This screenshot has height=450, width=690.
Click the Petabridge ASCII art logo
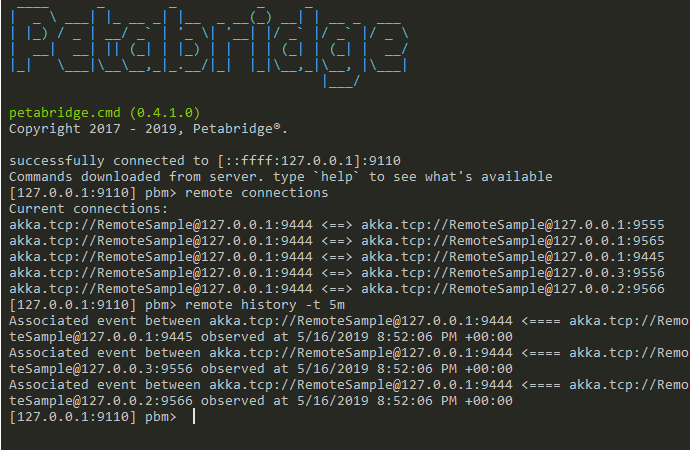[x=209, y=46]
